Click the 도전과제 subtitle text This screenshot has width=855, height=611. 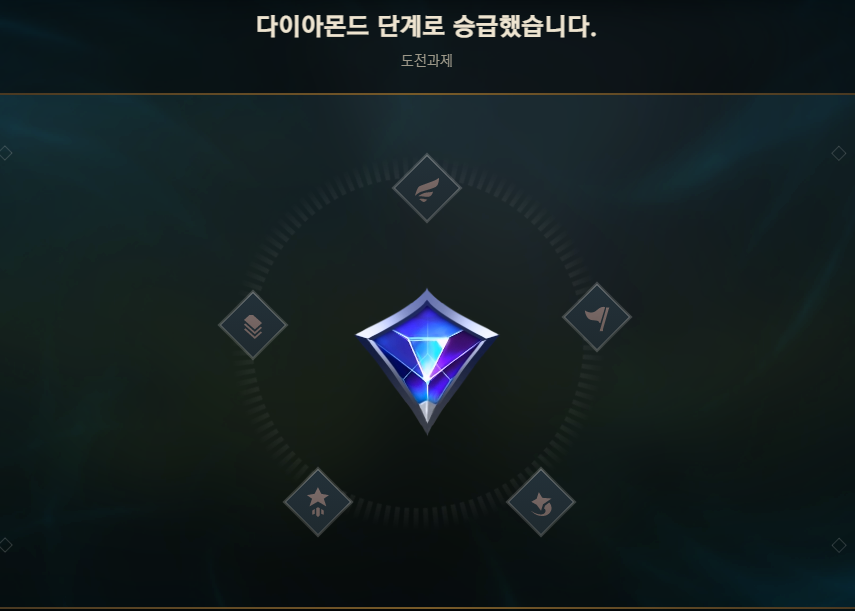[x=427, y=61]
